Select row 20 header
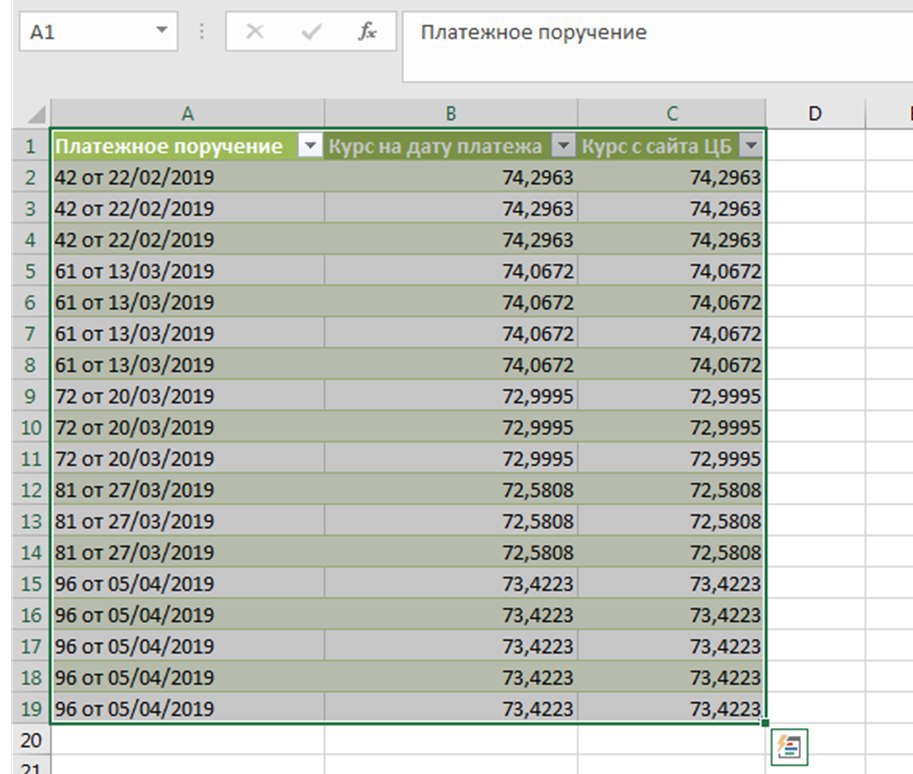Screen dimensions: 913x774 tap(31, 740)
